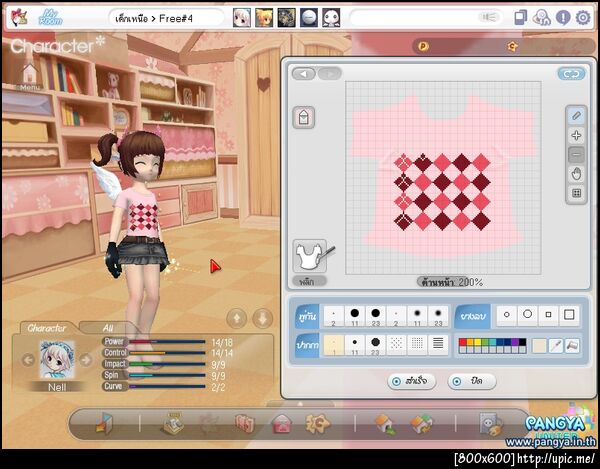The width and height of the screenshot is (600, 469).
Task: Show next character after Nell
Action: coord(86,360)
